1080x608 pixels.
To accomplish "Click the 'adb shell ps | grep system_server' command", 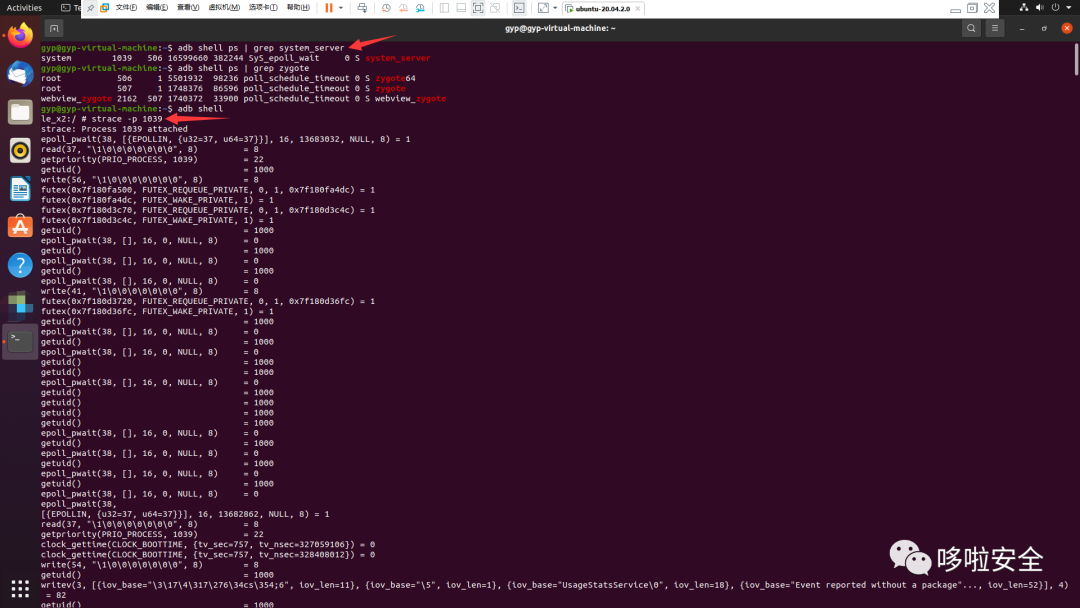I will point(260,48).
